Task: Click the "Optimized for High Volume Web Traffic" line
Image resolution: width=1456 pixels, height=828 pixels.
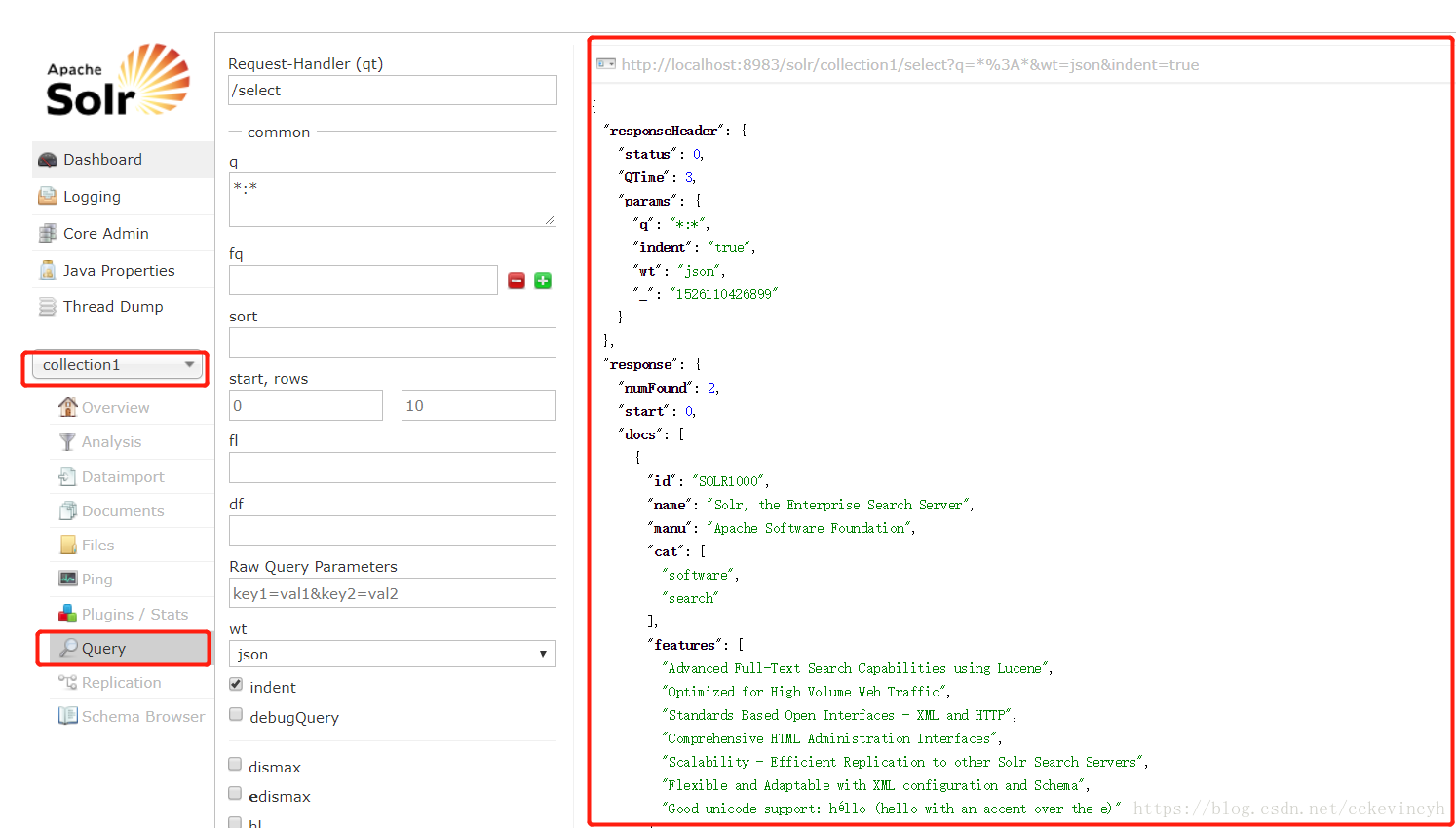Action: 805,692
